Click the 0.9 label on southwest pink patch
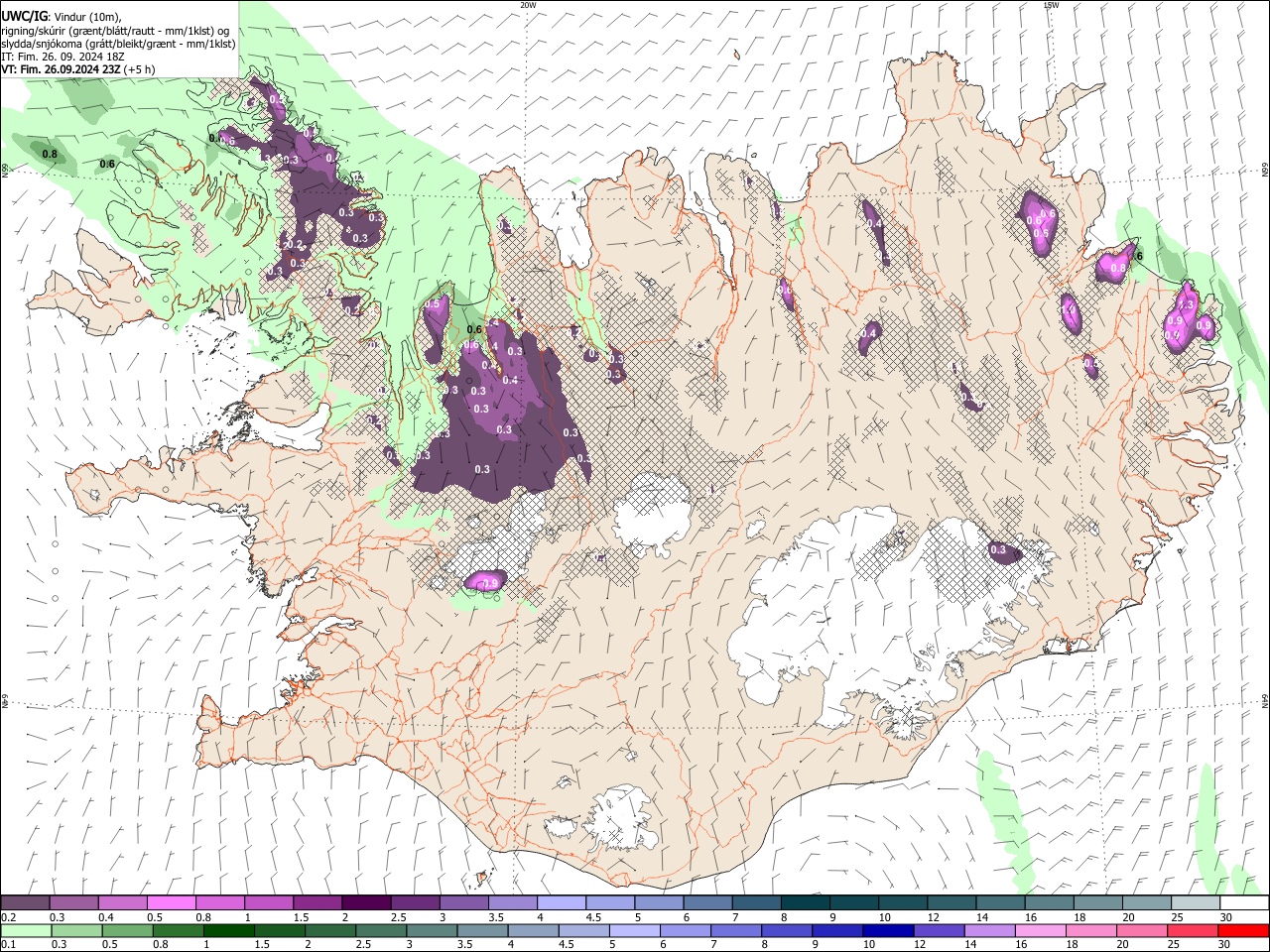 tap(488, 583)
